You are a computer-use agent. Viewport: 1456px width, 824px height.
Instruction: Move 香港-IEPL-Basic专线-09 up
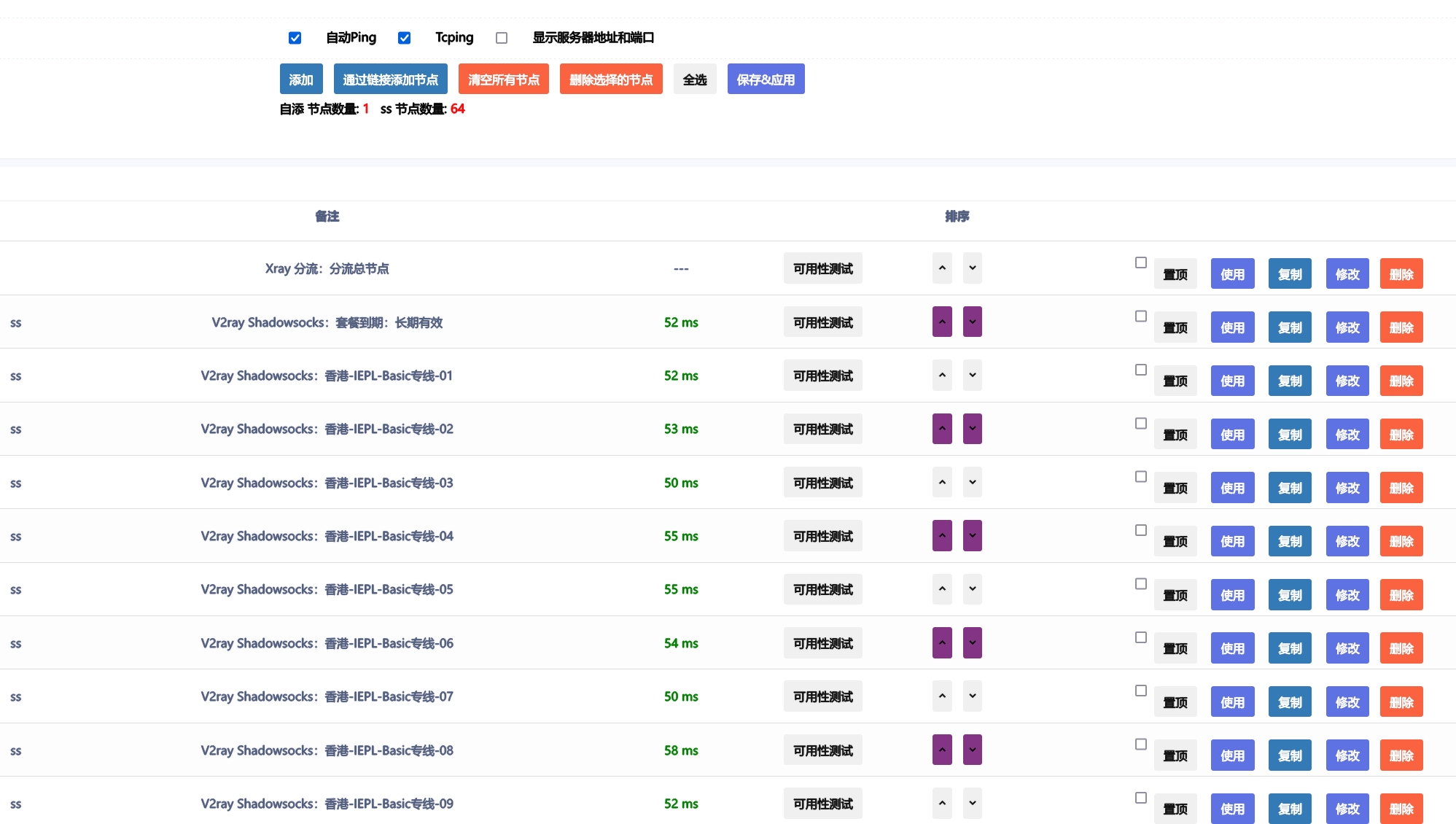(942, 804)
